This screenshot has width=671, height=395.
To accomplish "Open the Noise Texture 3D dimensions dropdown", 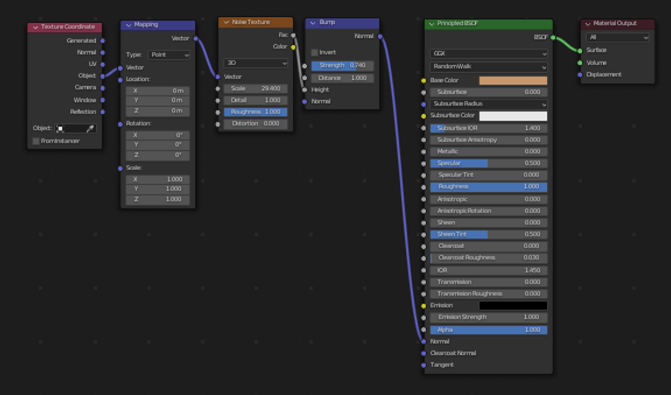I will [x=255, y=63].
